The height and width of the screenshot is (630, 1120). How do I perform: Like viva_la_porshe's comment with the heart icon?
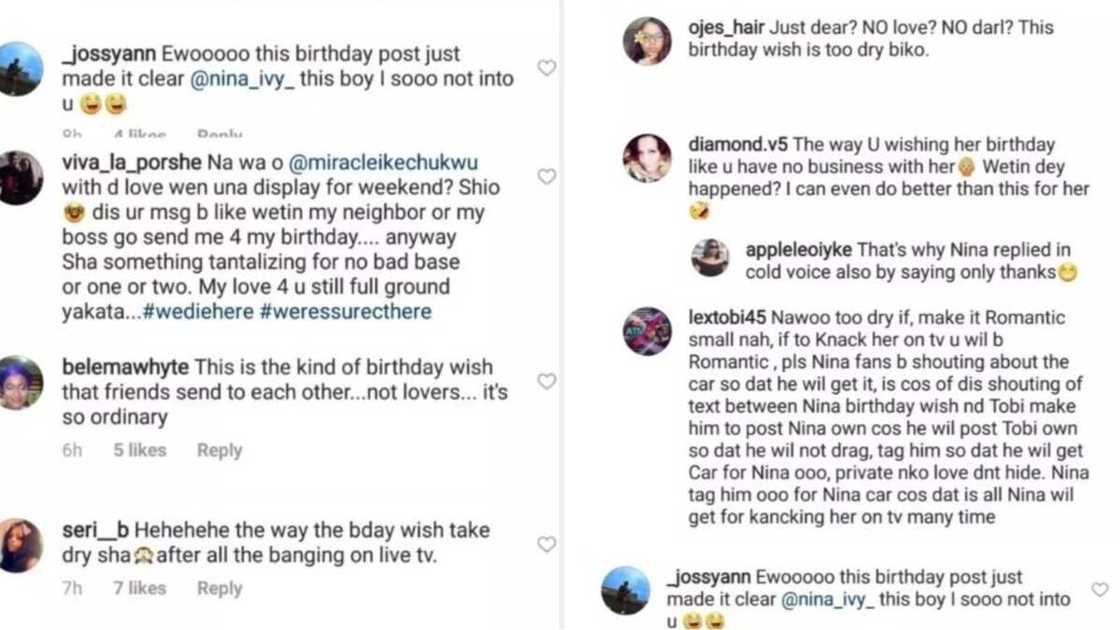coord(546,176)
